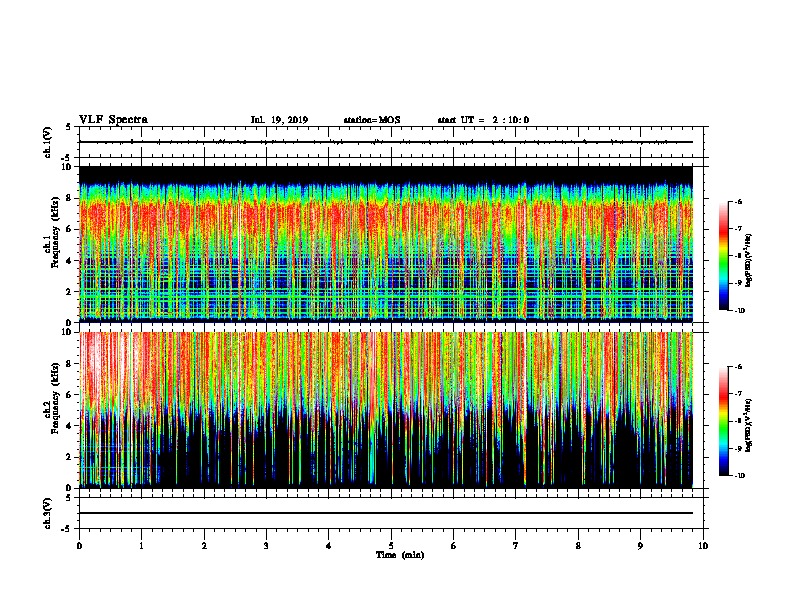Screen dimensions: 792x612
Task: Click inside the ch.1 spectrogram panel
Action: pos(386,244)
